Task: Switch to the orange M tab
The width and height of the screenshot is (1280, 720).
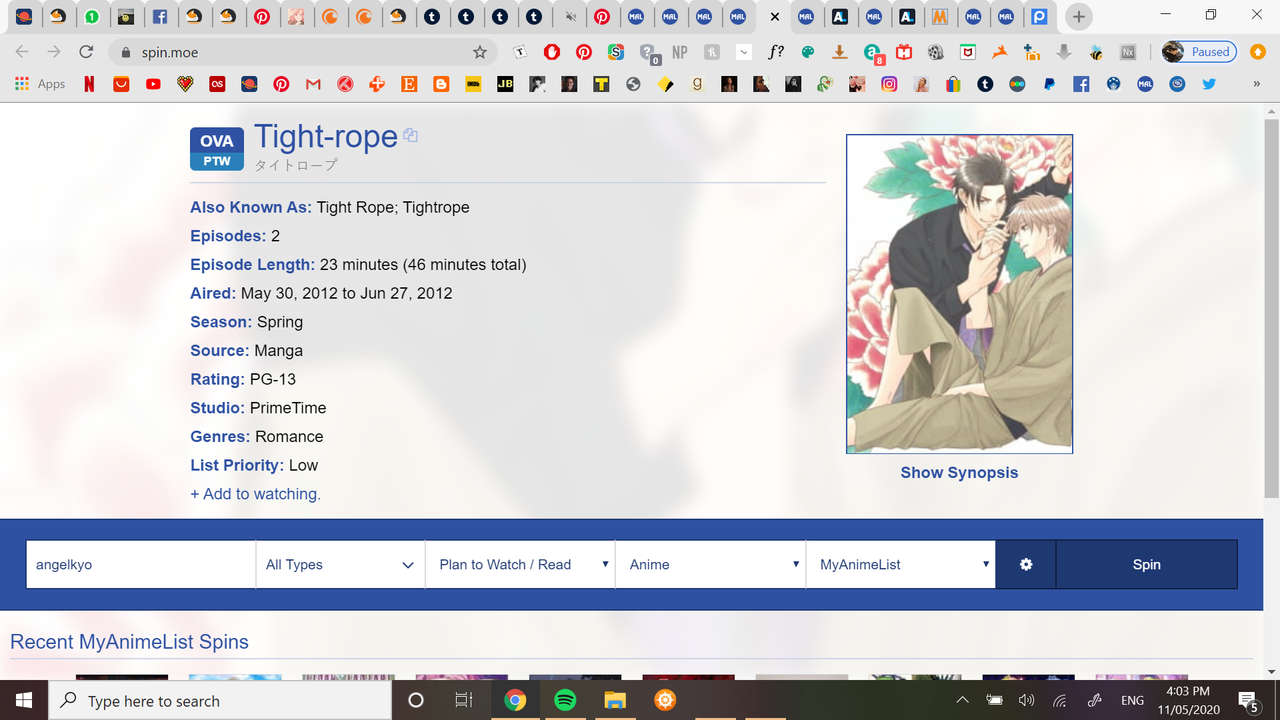Action: (939, 16)
